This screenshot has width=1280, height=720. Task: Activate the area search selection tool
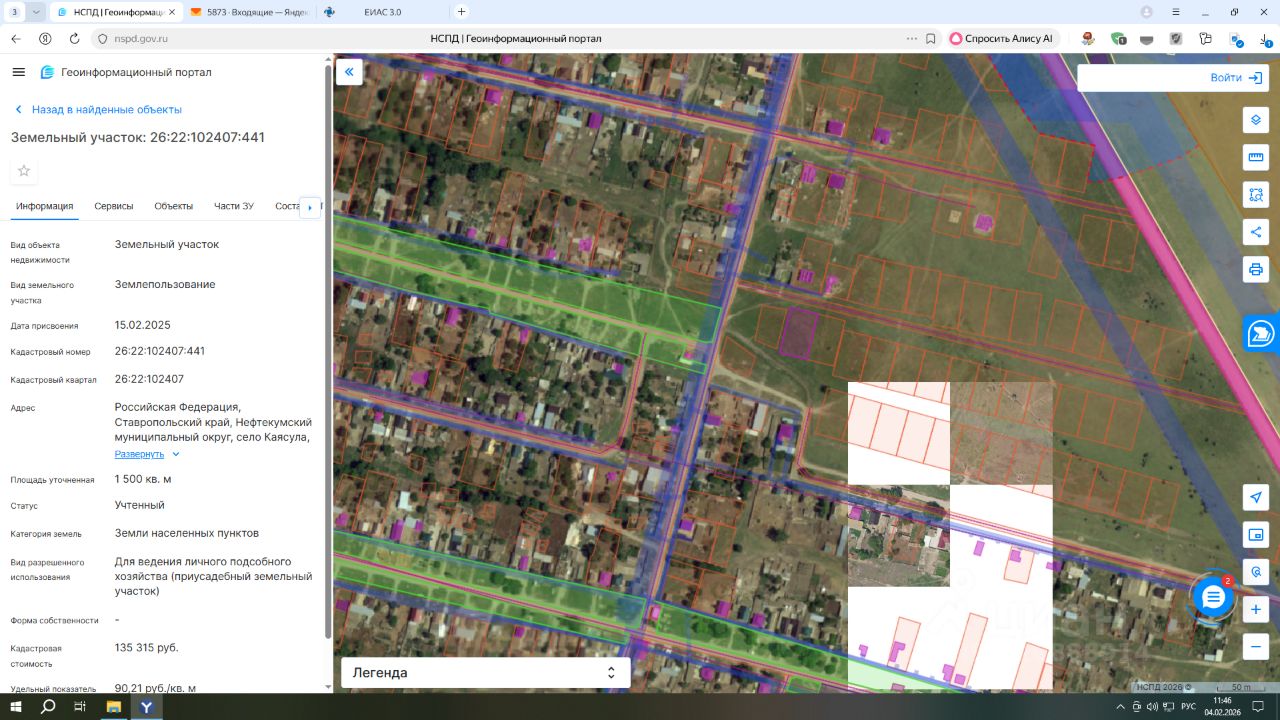point(1256,194)
